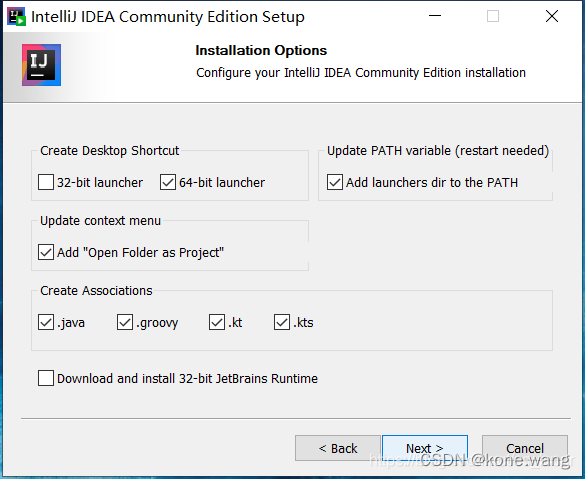Image resolution: width=585 pixels, height=479 pixels.
Task: Enable the 32-bit launcher shortcut checkbox
Action: point(46,182)
